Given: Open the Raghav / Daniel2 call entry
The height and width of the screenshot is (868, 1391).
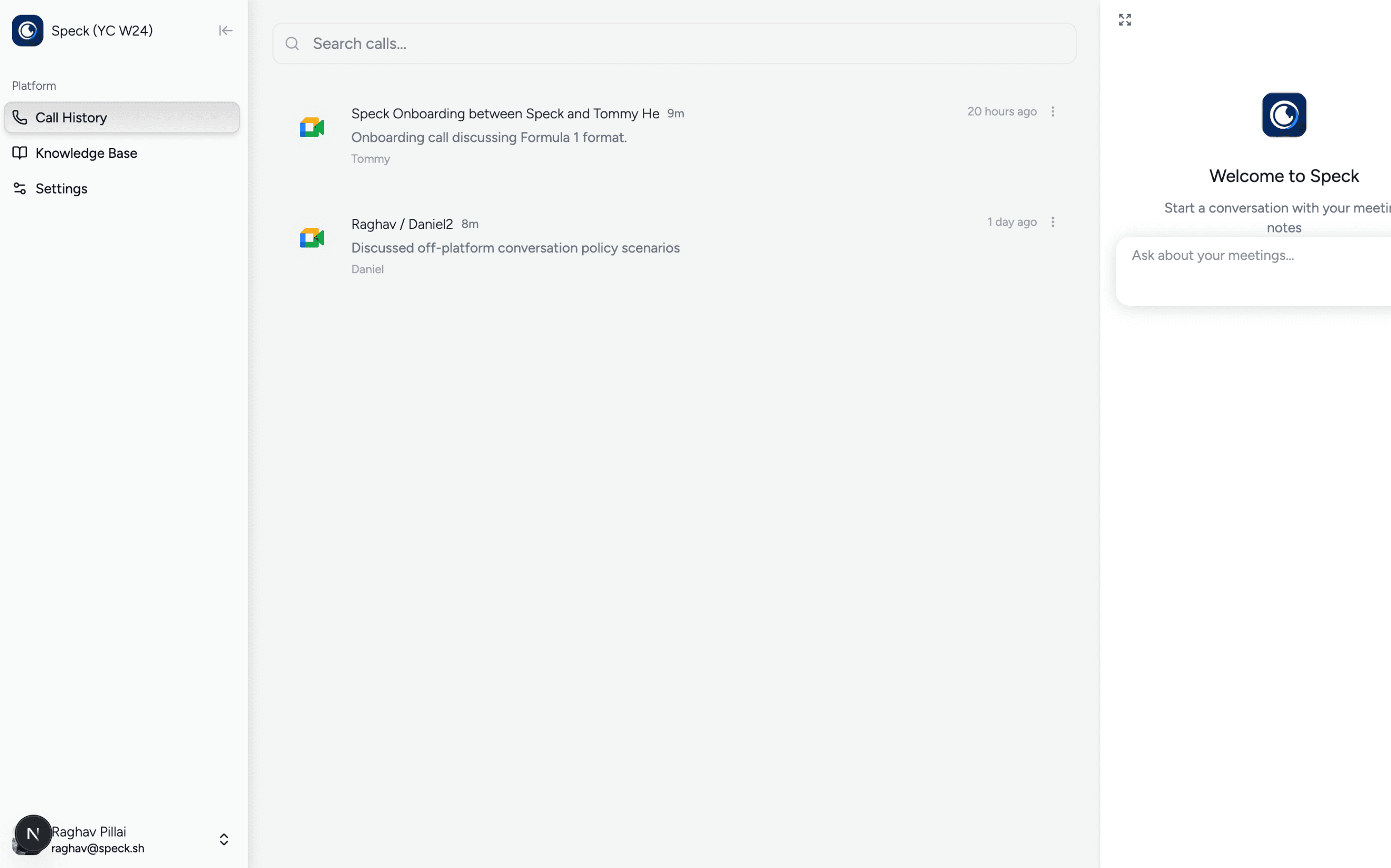Looking at the screenshot, I should (x=401, y=225).
